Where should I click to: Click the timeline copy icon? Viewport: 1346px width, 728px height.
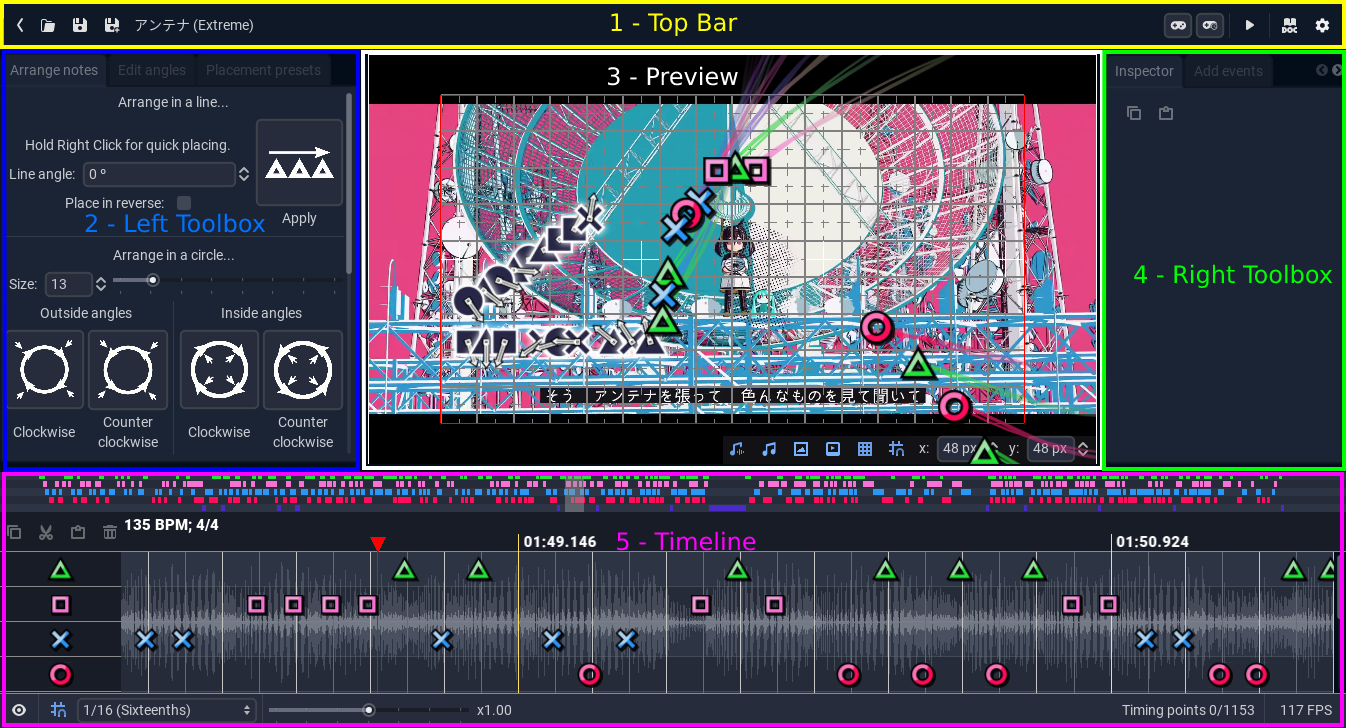click(x=14, y=533)
